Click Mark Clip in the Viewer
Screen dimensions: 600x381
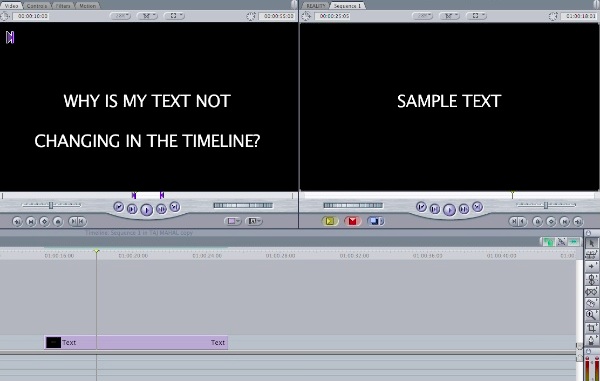pos(31,221)
